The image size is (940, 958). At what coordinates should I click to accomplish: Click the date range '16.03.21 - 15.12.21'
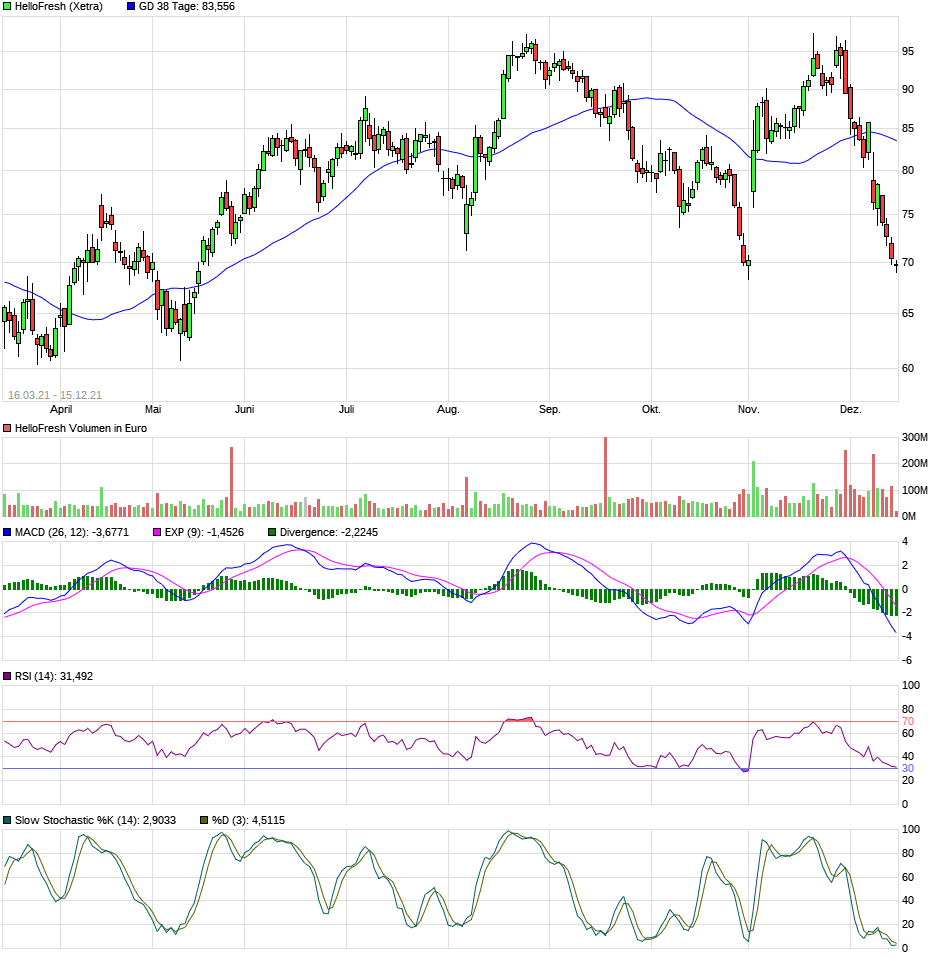(x=55, y=395)
